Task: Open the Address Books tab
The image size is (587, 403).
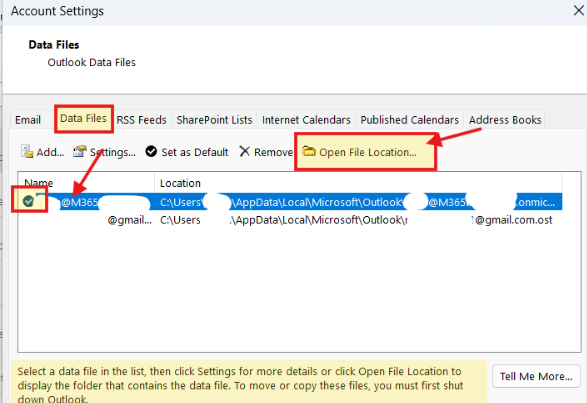Action: [x=505, y=120]
